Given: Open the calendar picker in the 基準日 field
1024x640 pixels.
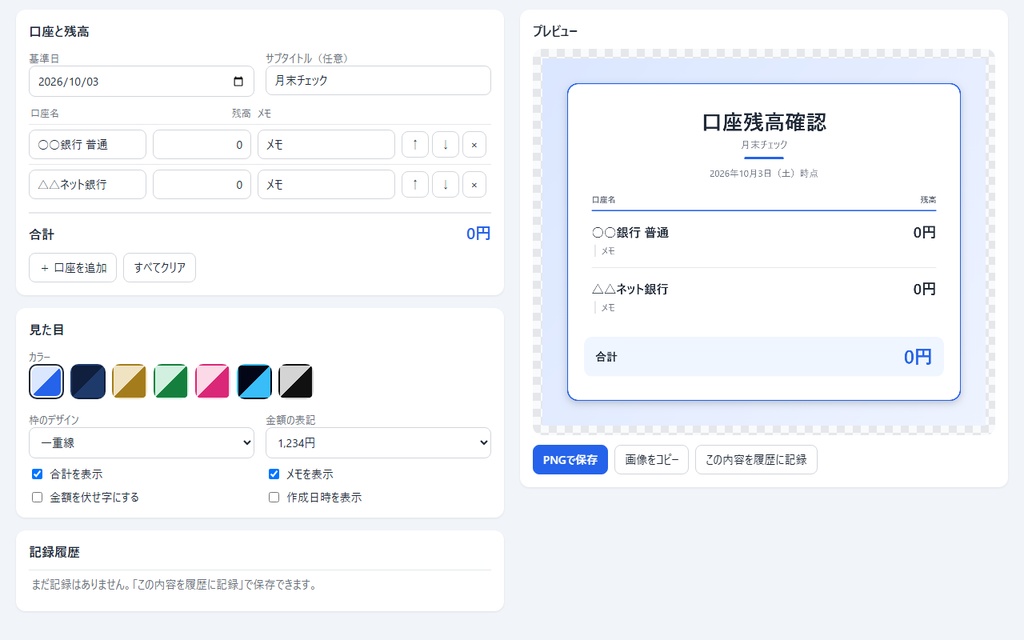Looking at the screenshot, I should (238, 82).
